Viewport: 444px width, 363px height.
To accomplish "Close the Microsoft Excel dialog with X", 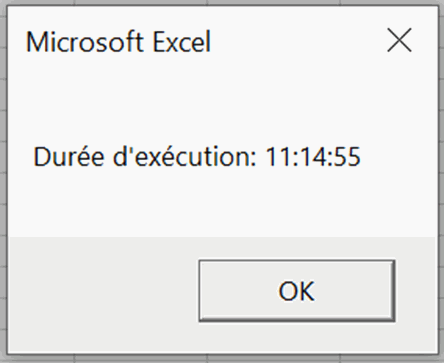I will click(x=399, y=40).
